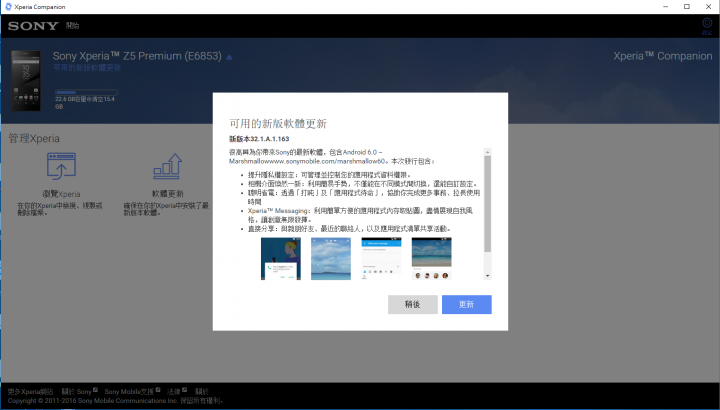Click the 更多Xperia網站 footer link

coord(30,392)
